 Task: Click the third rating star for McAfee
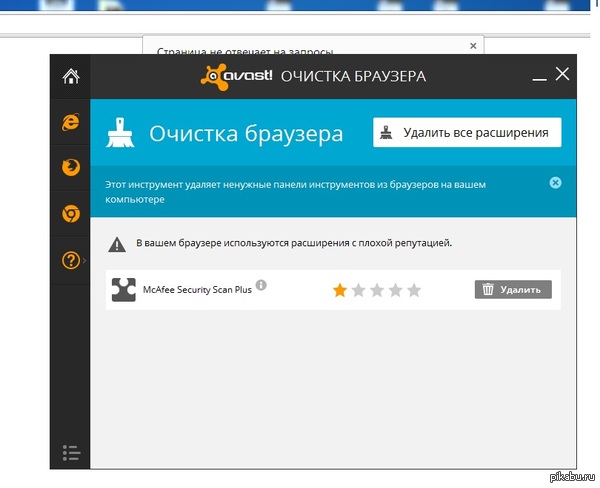(377, 290)
